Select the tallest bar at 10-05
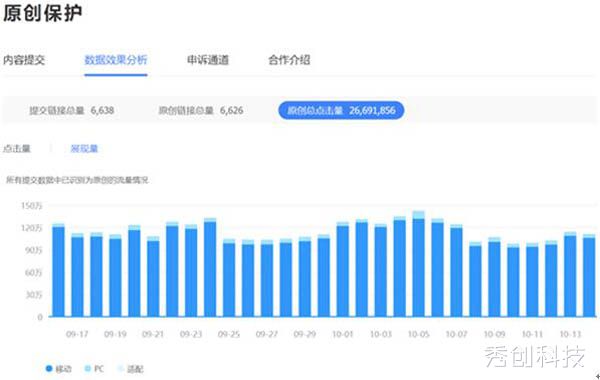The image size is (600, 380). click(419, 264)
